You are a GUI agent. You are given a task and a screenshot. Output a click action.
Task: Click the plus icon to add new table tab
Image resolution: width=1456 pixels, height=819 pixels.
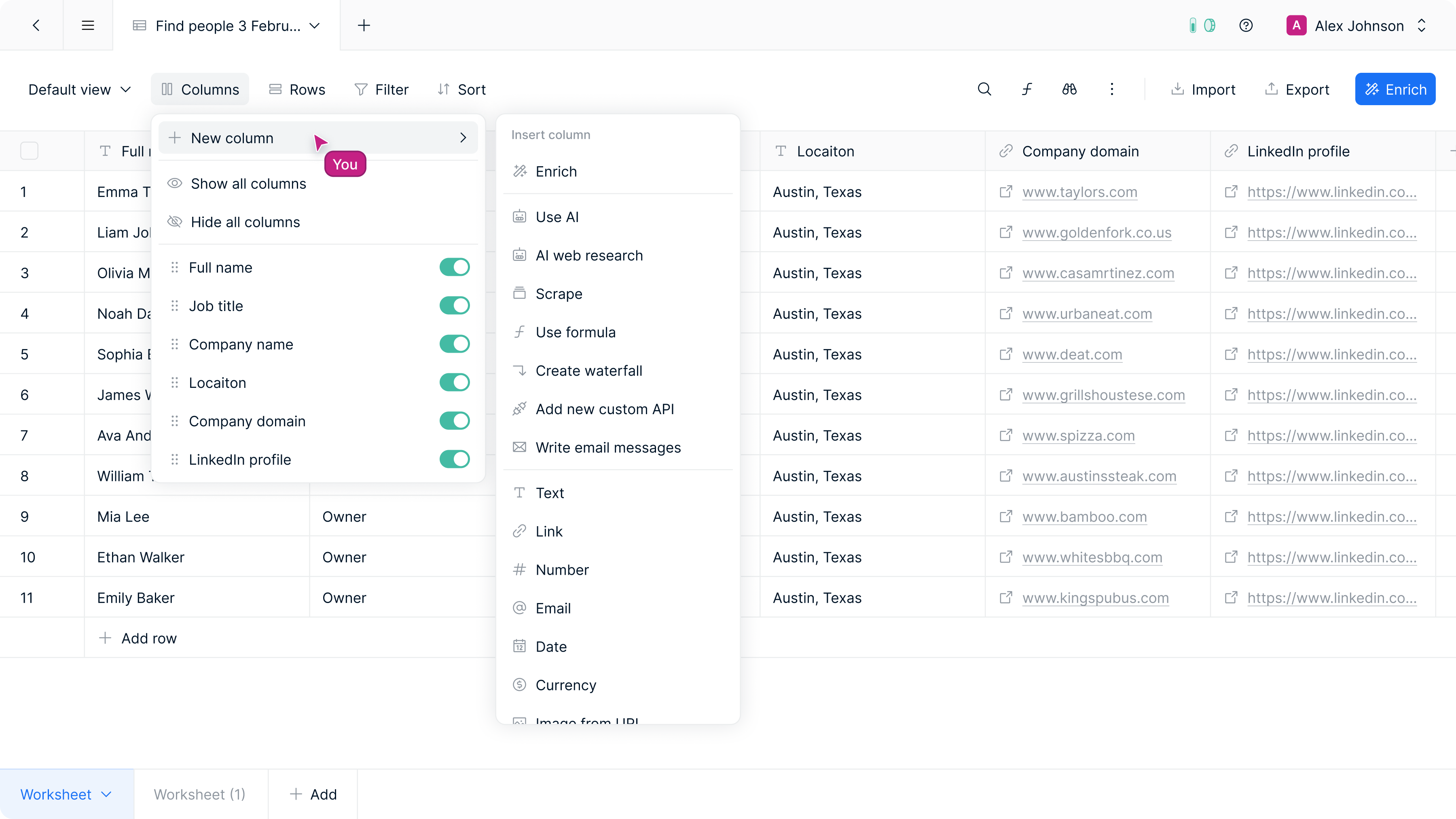pos(364,25)
